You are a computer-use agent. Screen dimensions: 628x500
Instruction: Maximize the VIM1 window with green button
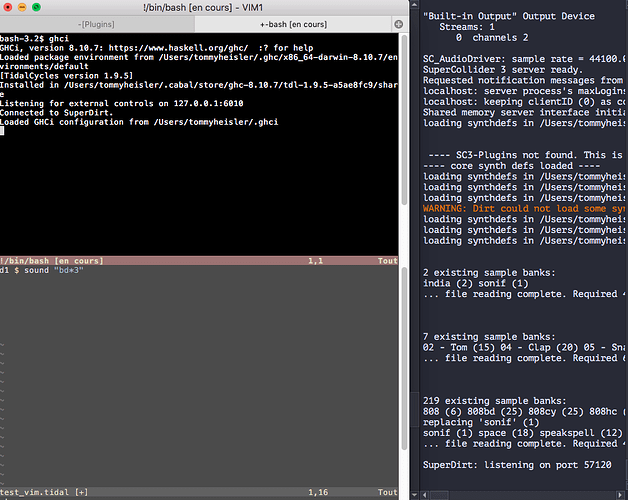coord(36,7)
